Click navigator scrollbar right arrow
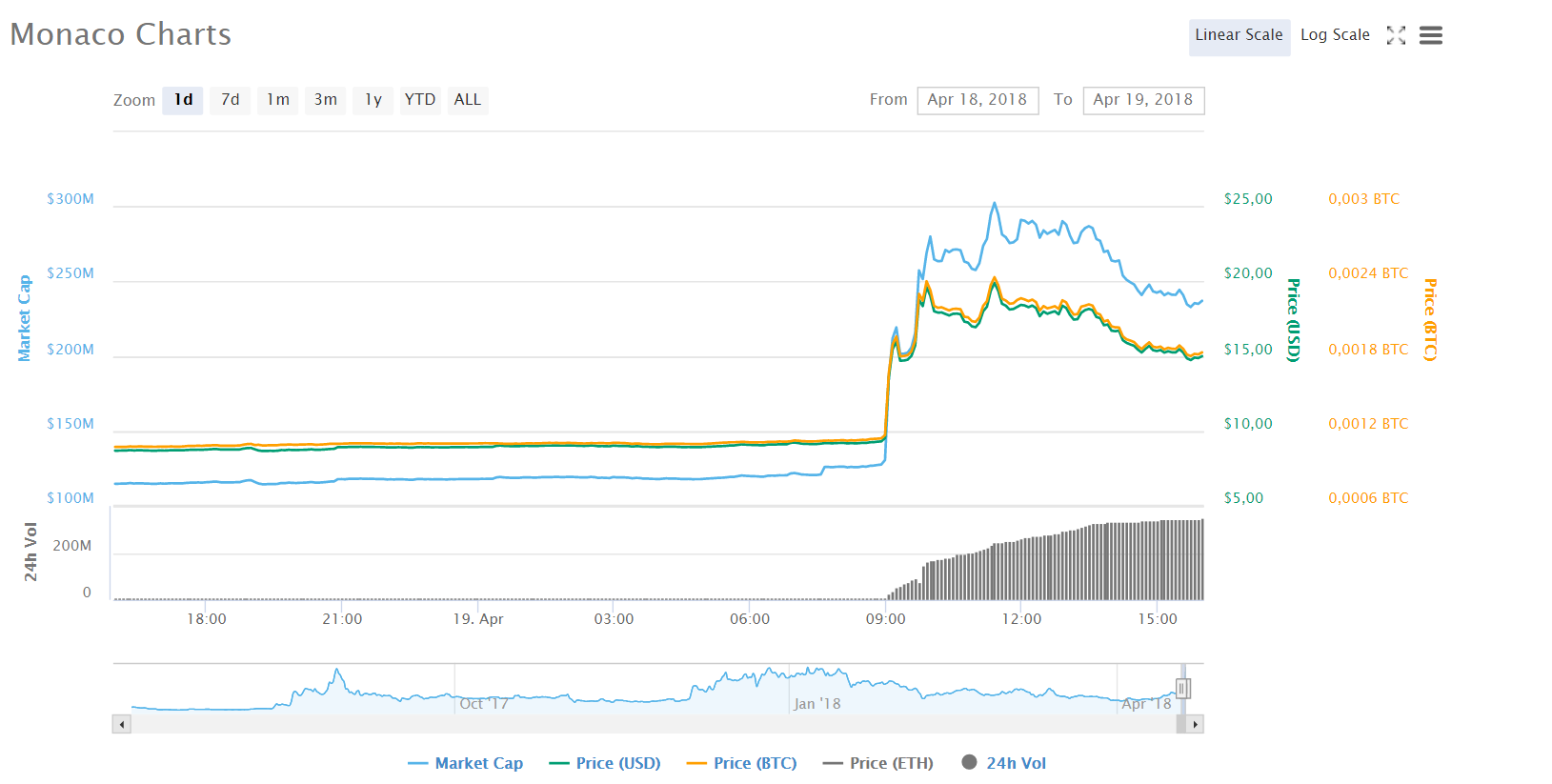Viewport: 1552px width, 784px height. [1196, 725]
